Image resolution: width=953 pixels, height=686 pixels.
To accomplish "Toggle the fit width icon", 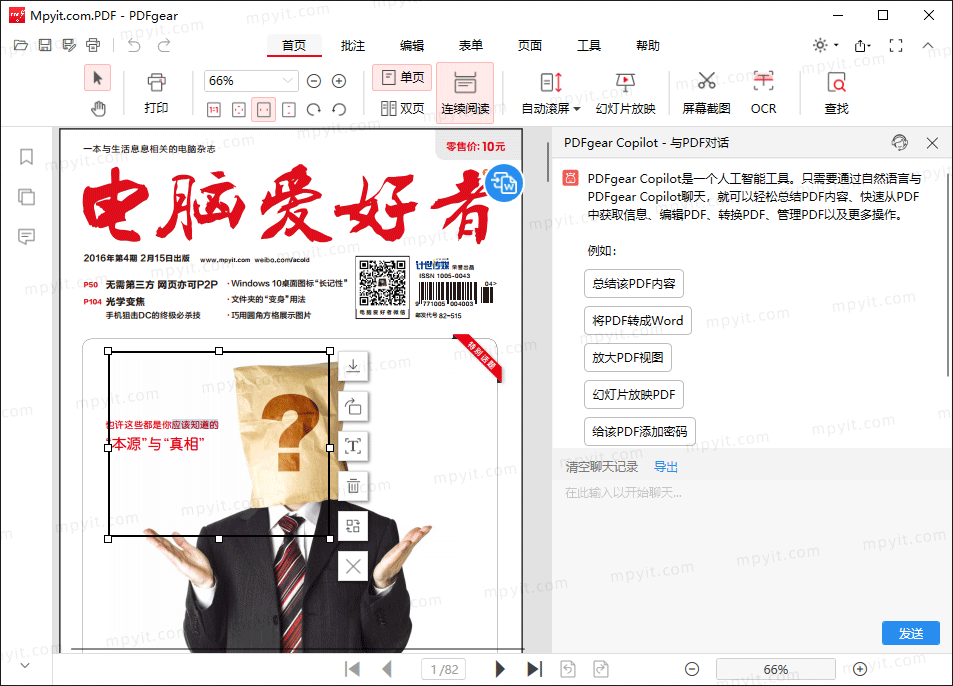I will pos(264,109).
